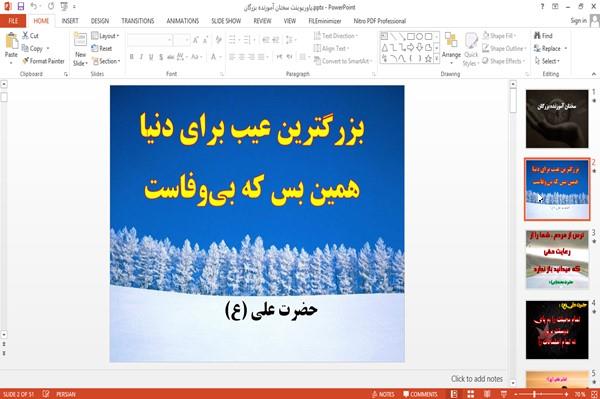The height and width of the screenshot is (399, 600).
Task: Toggle the COMMENTS pane
Action: 420,394
